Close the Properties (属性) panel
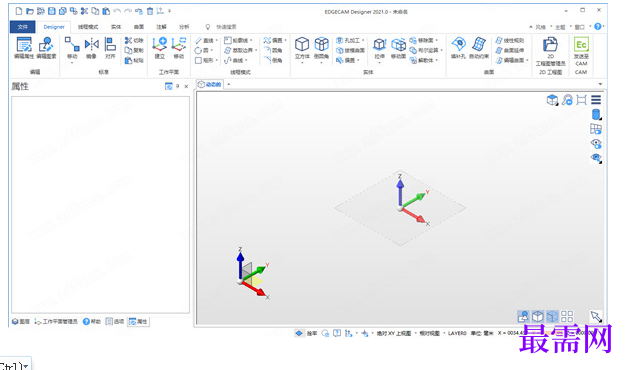 pyautogui.click(x=186, y=86)
